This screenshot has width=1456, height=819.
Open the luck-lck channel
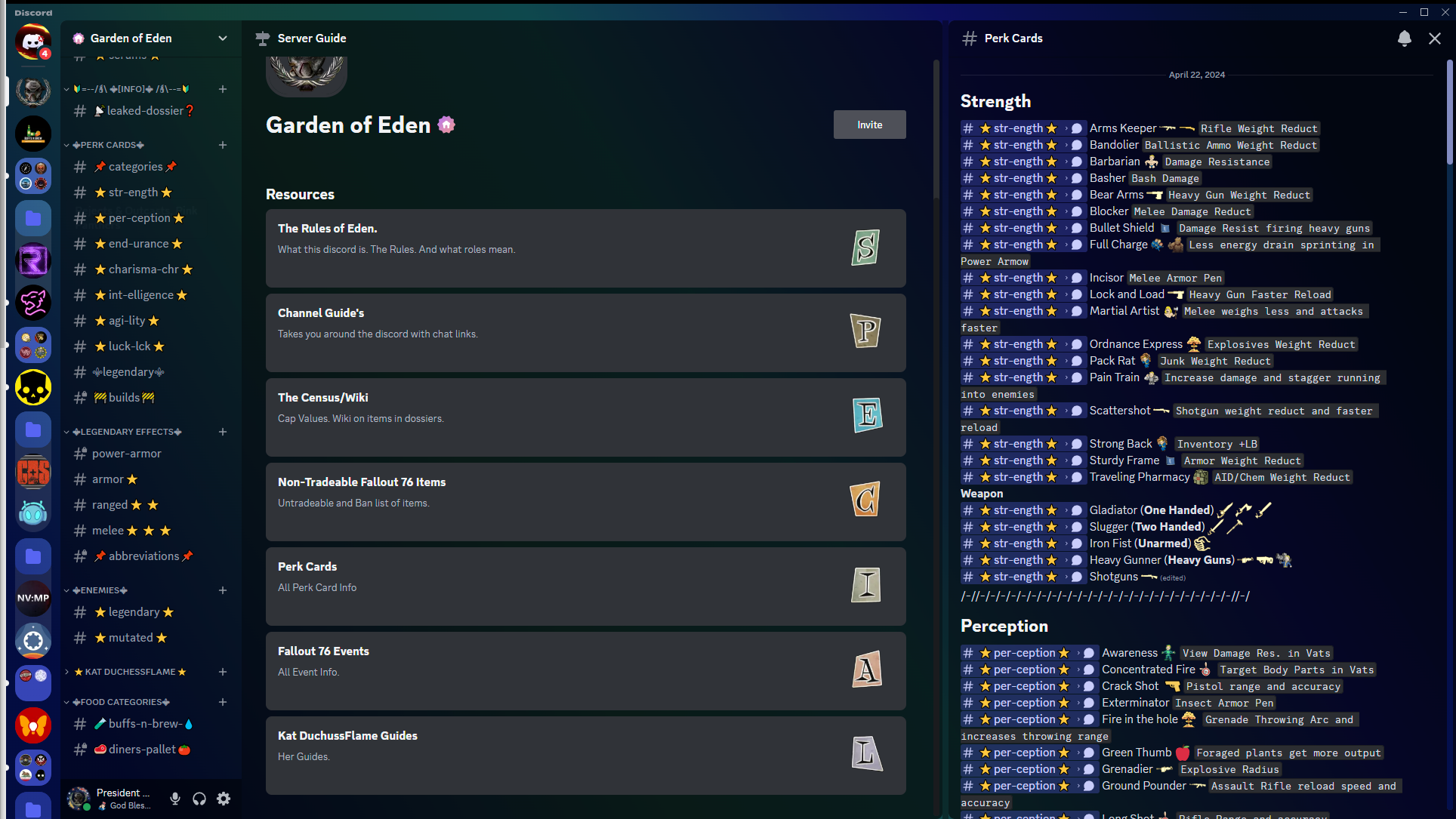150,346
